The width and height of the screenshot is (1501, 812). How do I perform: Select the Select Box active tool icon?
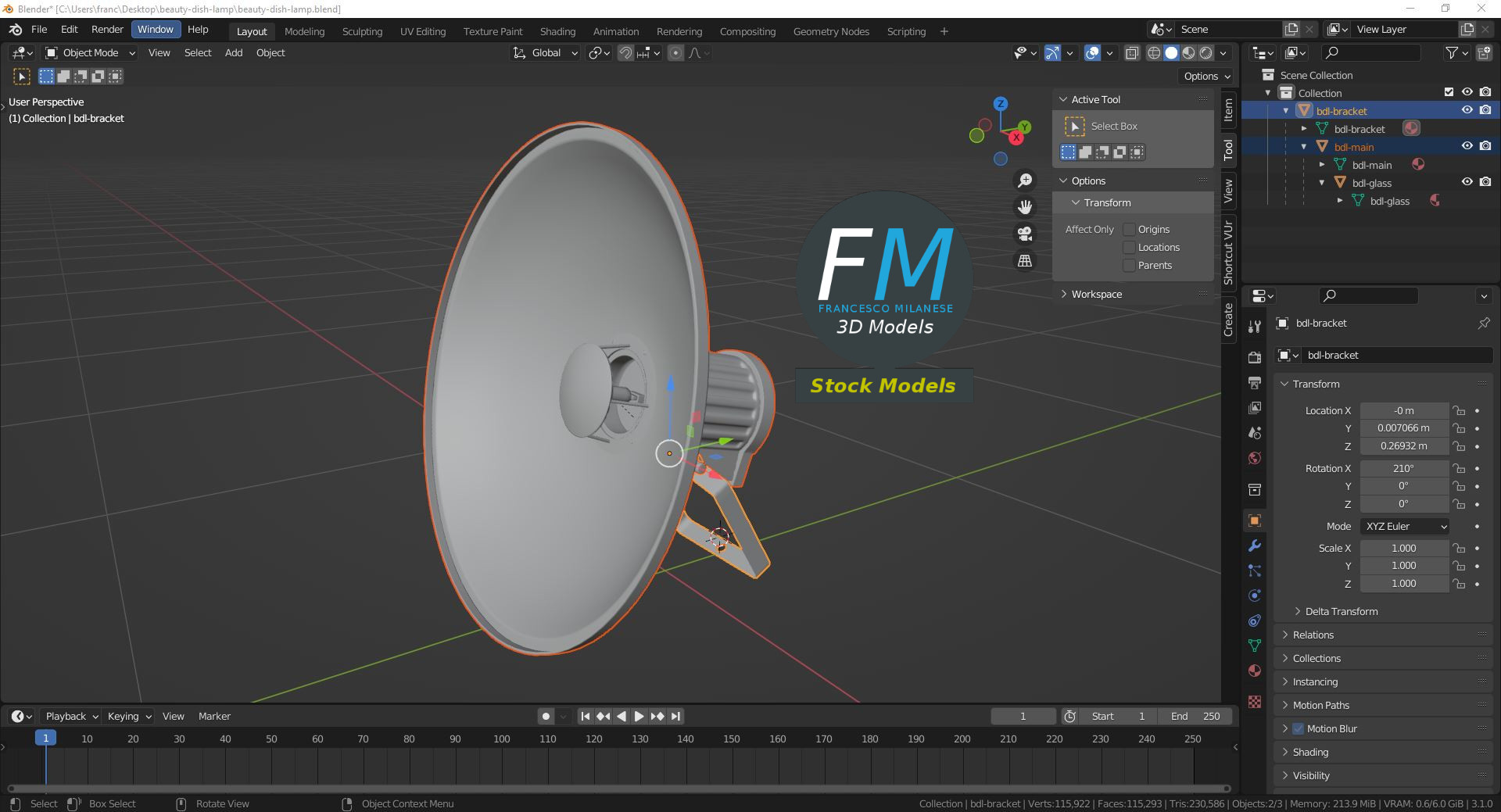[x=1075, y=127]
